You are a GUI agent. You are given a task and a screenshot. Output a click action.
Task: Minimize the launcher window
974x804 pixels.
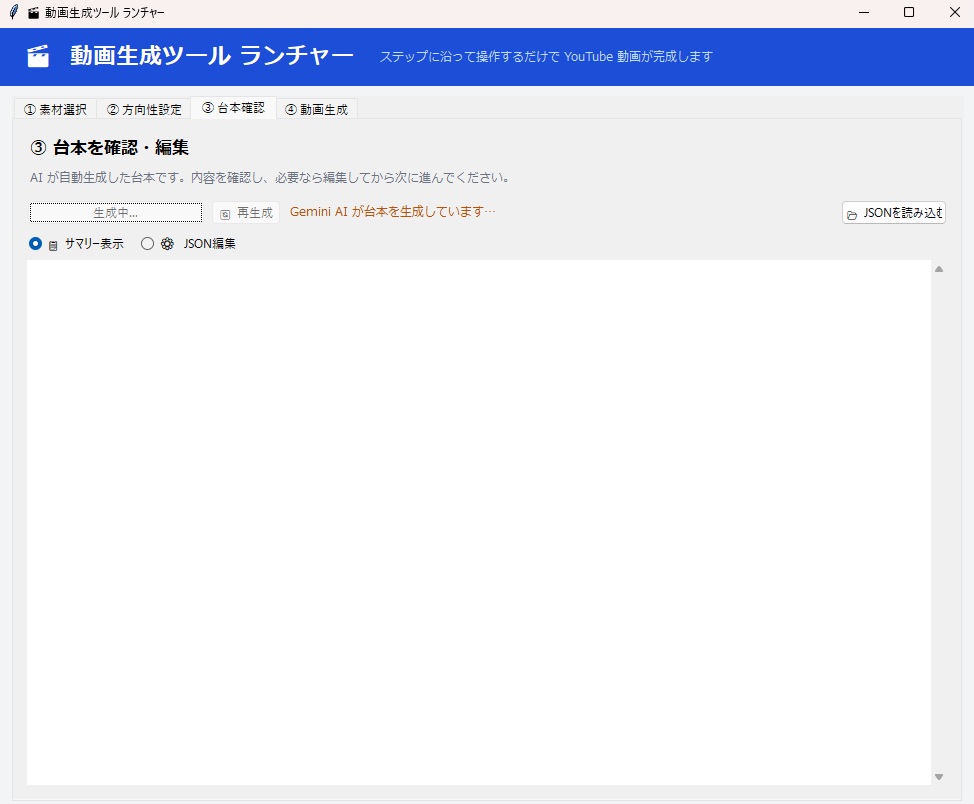point(863,12)
